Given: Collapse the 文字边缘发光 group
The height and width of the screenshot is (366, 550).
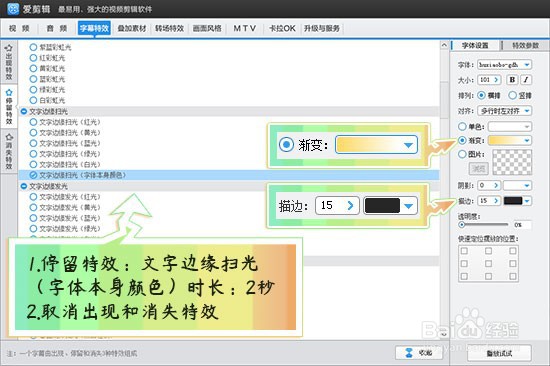Looking at the screenshot, I should [x=24, y=186].
